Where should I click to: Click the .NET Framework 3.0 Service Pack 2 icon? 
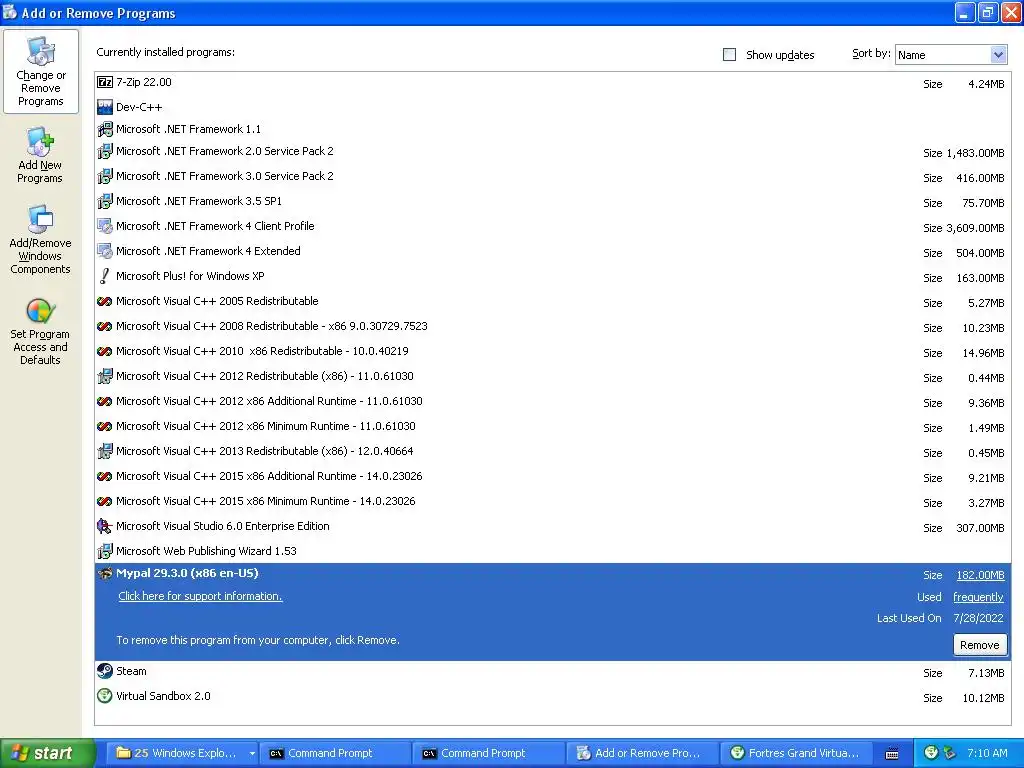[104, 176]
